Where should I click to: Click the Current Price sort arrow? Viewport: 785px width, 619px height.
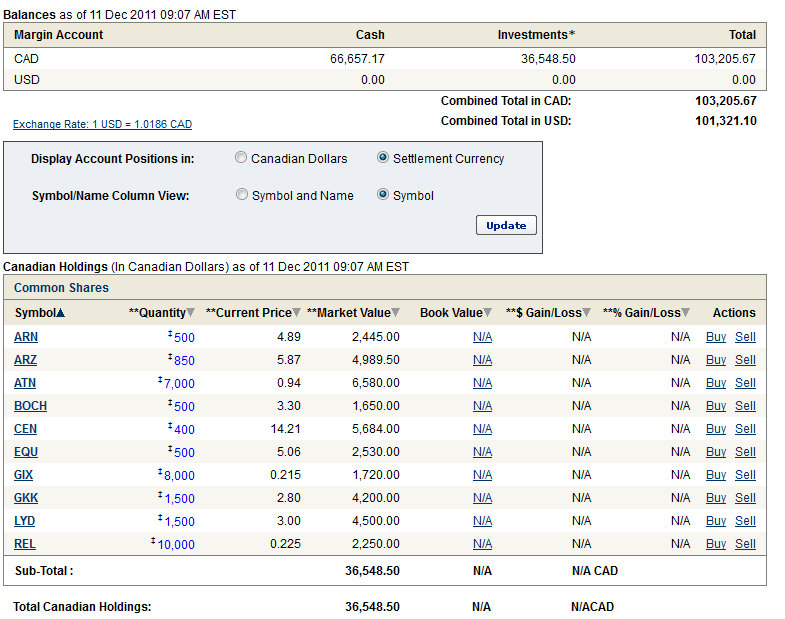click(x=297, y=313)
